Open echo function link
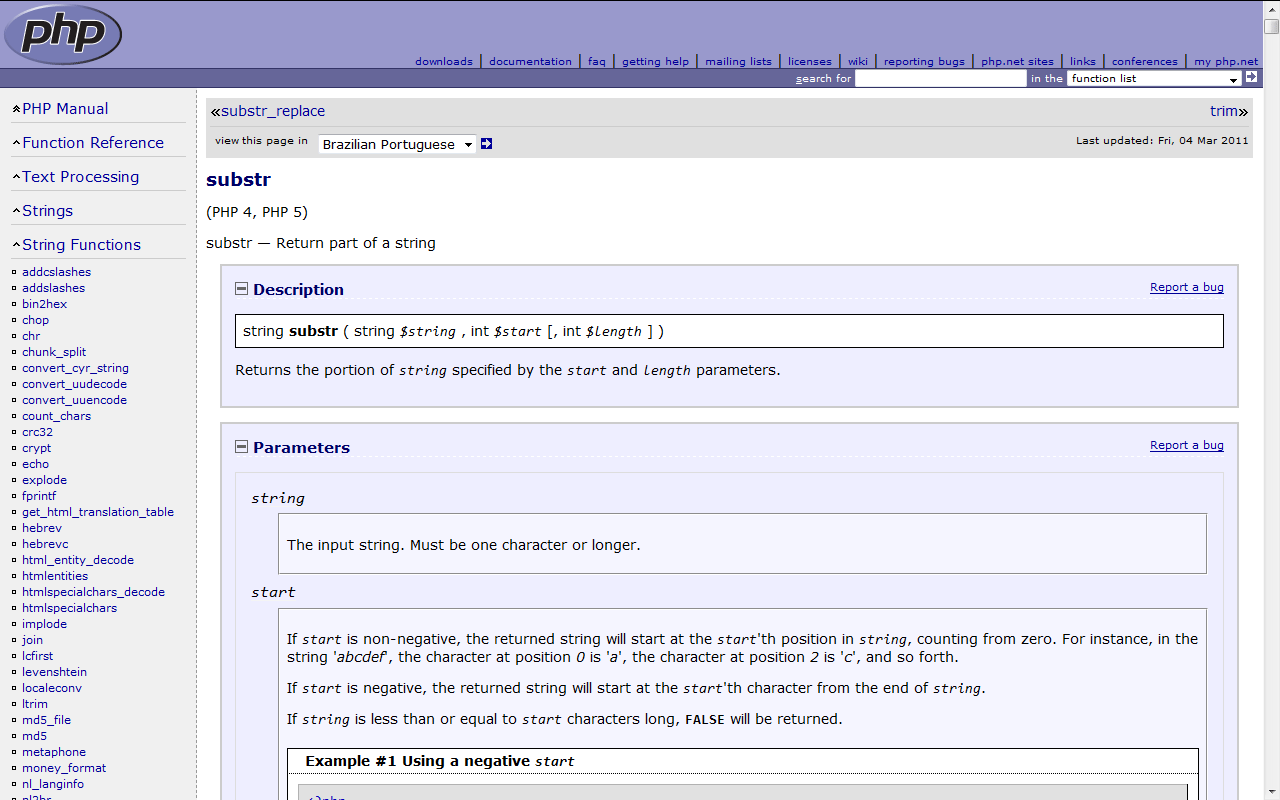 tap(35, 464)
